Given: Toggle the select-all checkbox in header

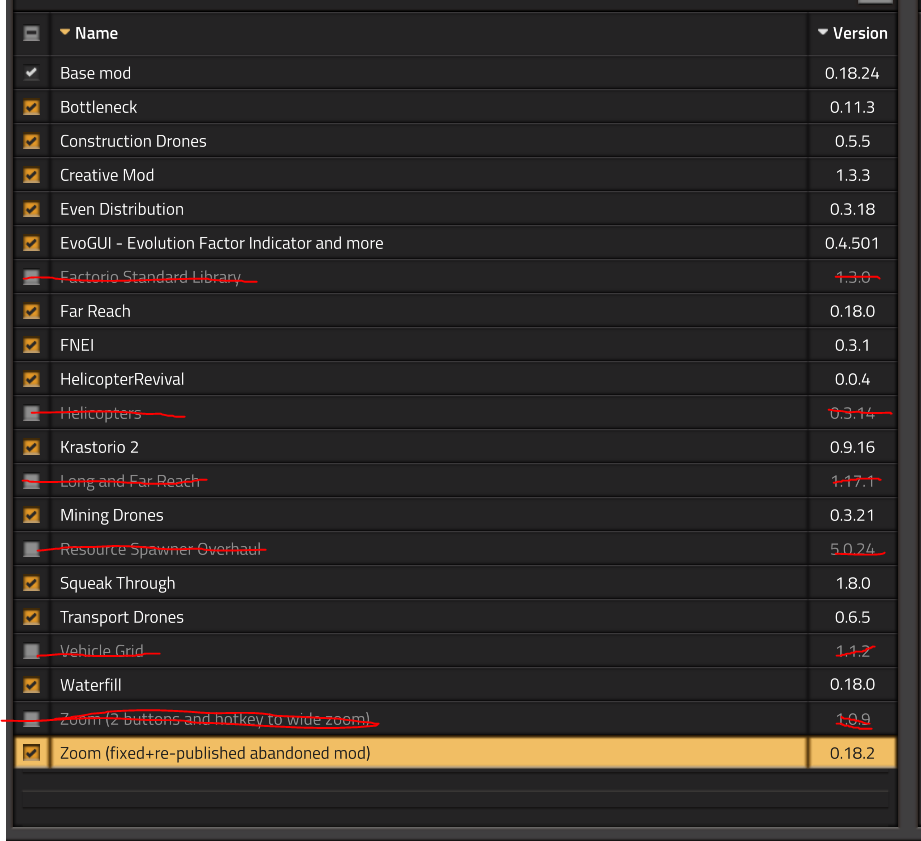Looking at the screenshot, I should pyautogui.click(x=32, y=33).
